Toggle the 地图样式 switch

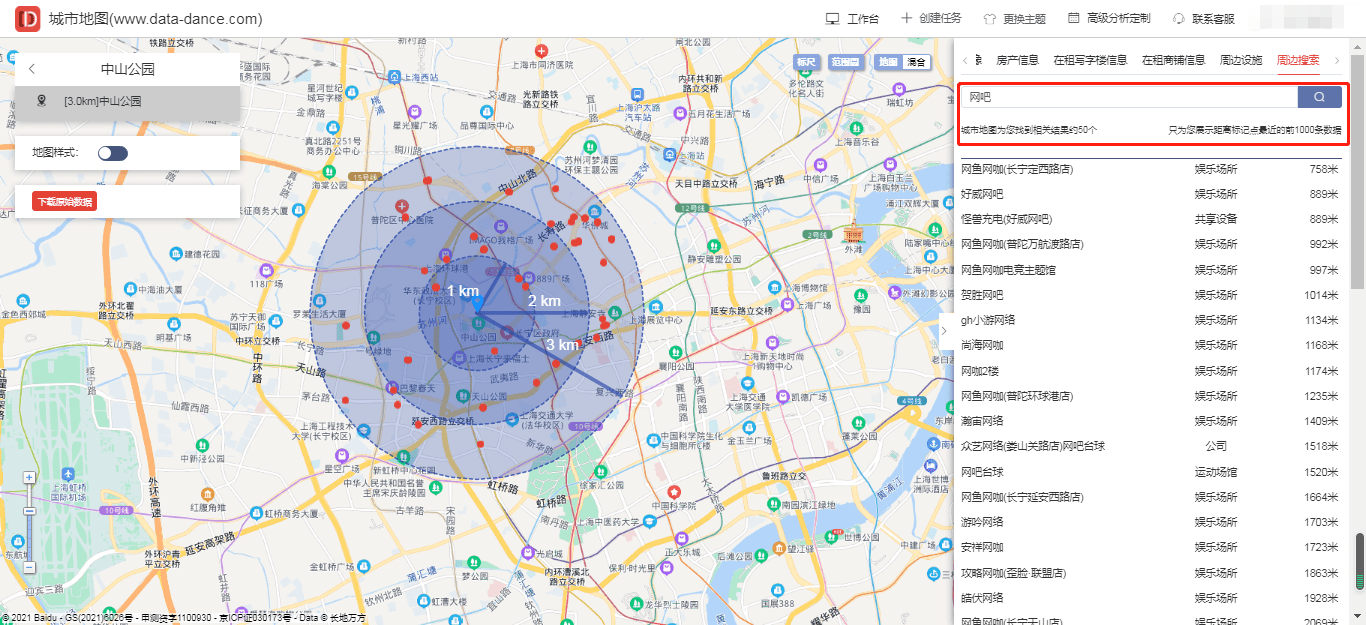[113, 153]
